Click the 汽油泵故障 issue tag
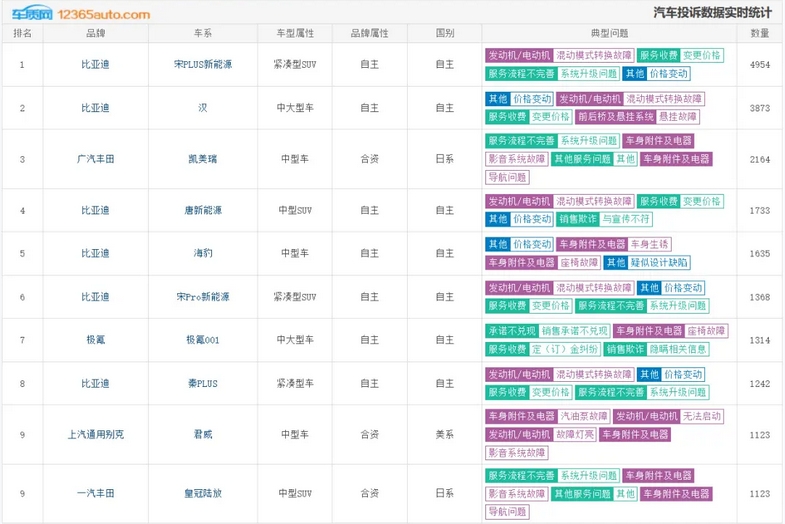Screen dimensions: 785x524 click(584, 416)
